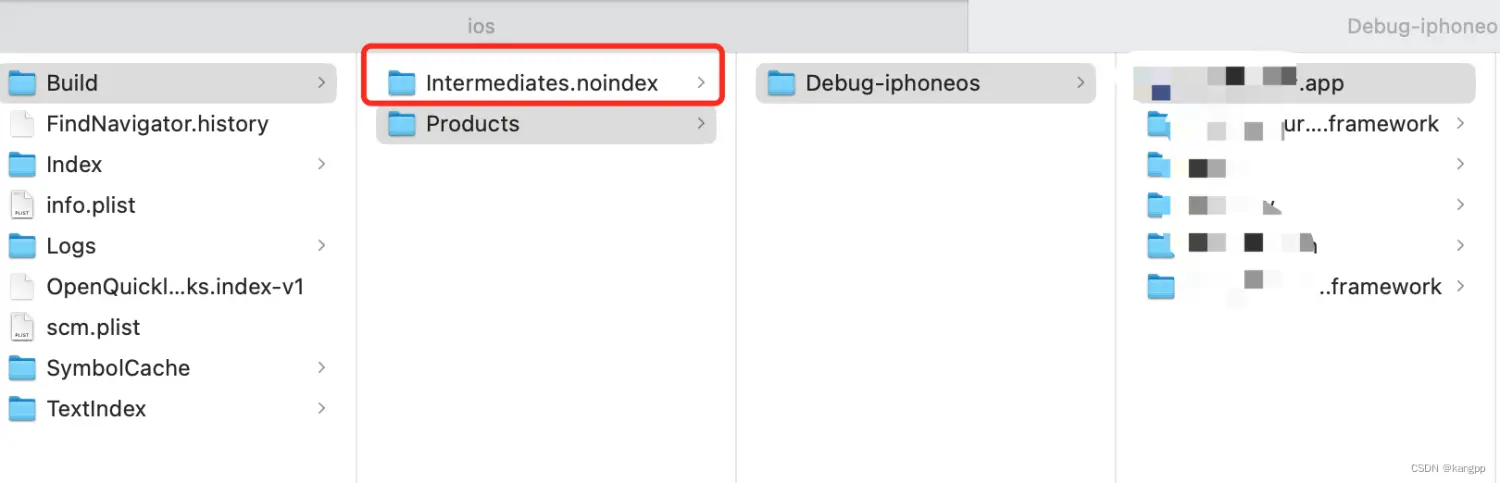Viewport: 1500px width, 483px height.
Task: Expand the Debug-iphoneos column chevron
Action: (x=1081, y=83)
